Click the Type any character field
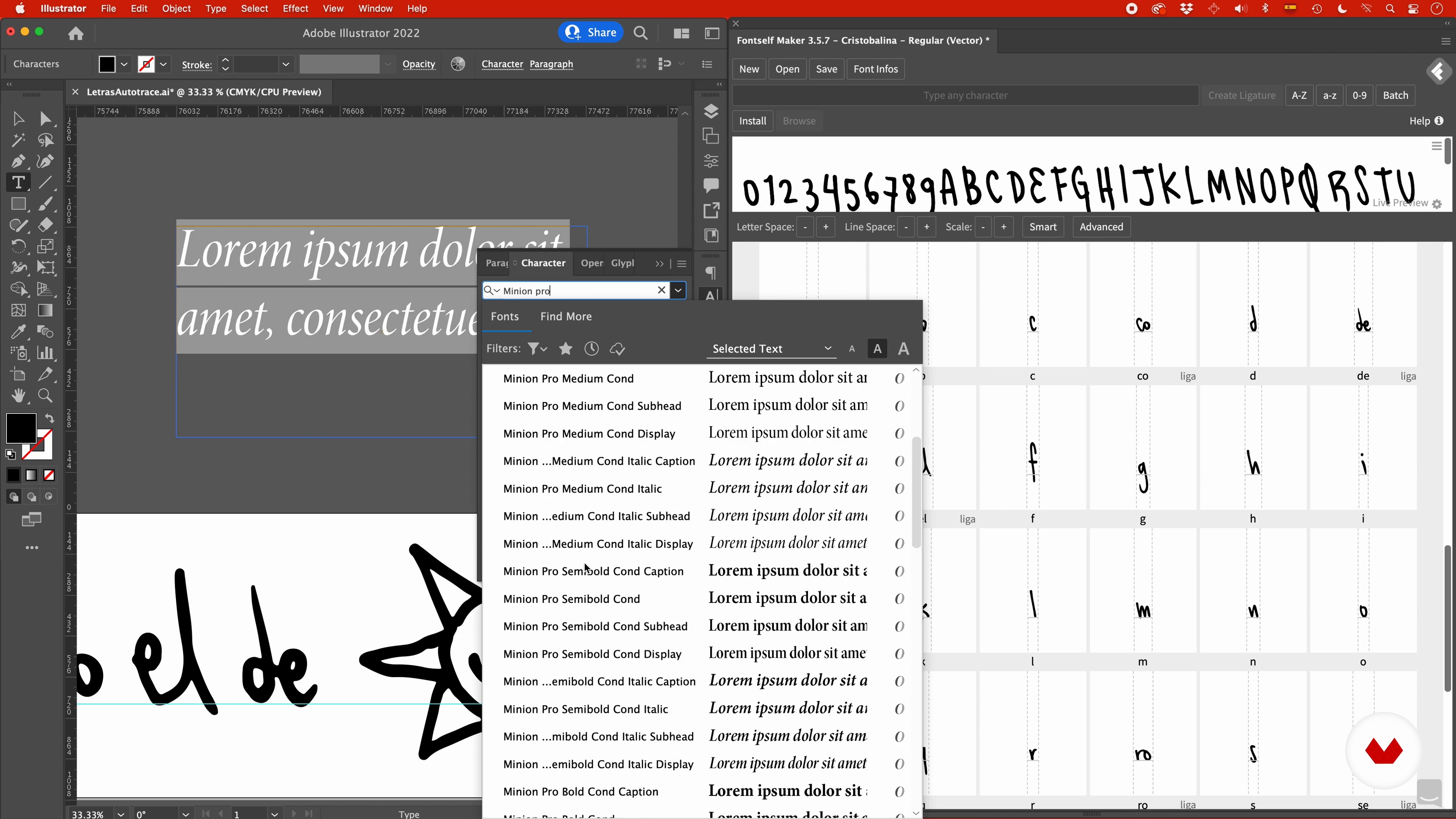 pyautogui.click(x=965, y=96)
